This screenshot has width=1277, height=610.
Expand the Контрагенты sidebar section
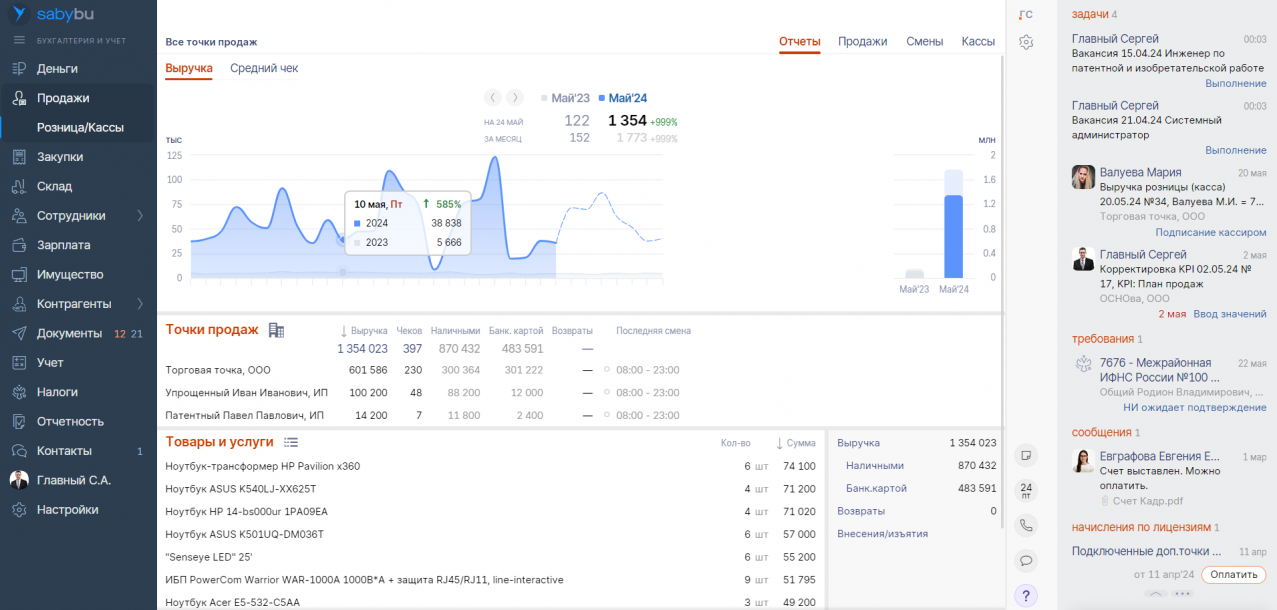(140, 304)
